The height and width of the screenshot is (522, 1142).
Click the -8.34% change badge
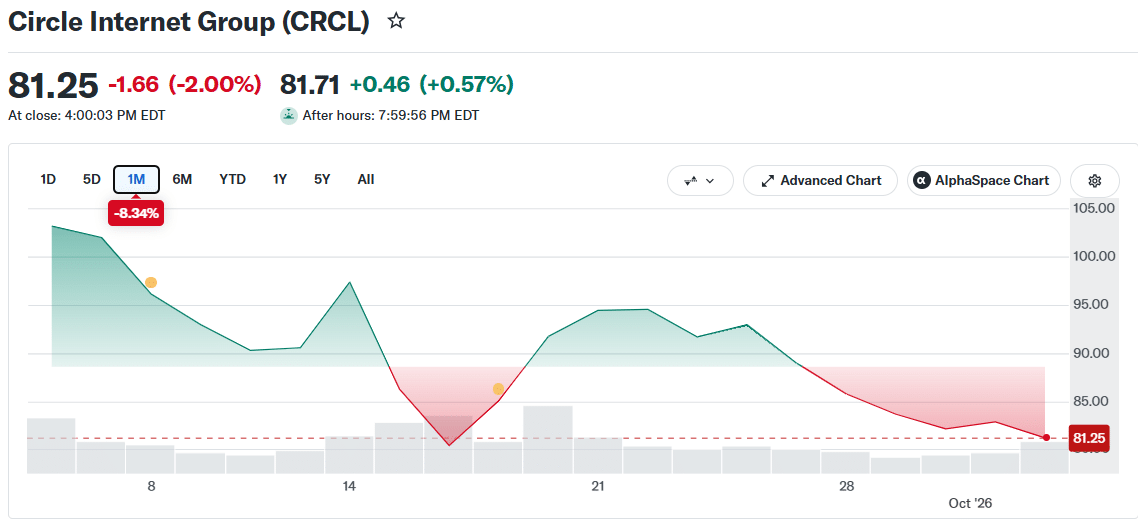pyautogui.click(x=135, y=213)
